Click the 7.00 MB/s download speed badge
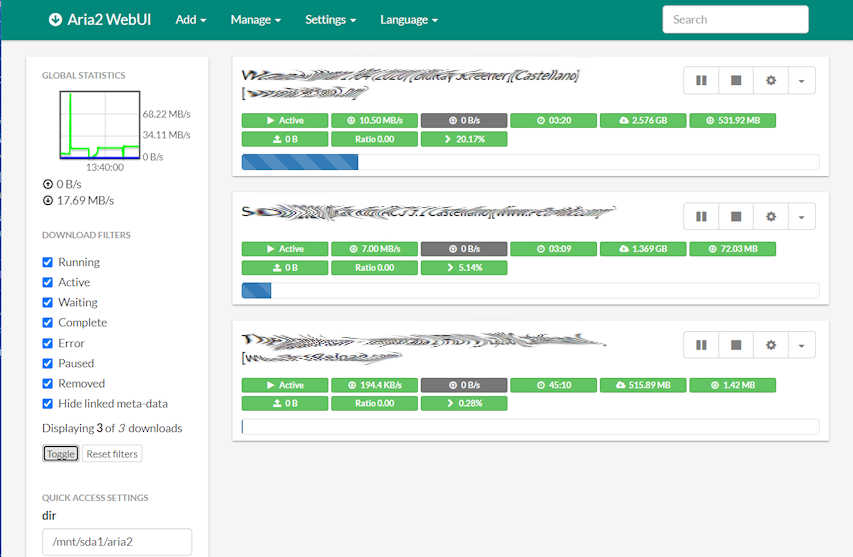Screen dimensions: 853x557 pos(374,249)
